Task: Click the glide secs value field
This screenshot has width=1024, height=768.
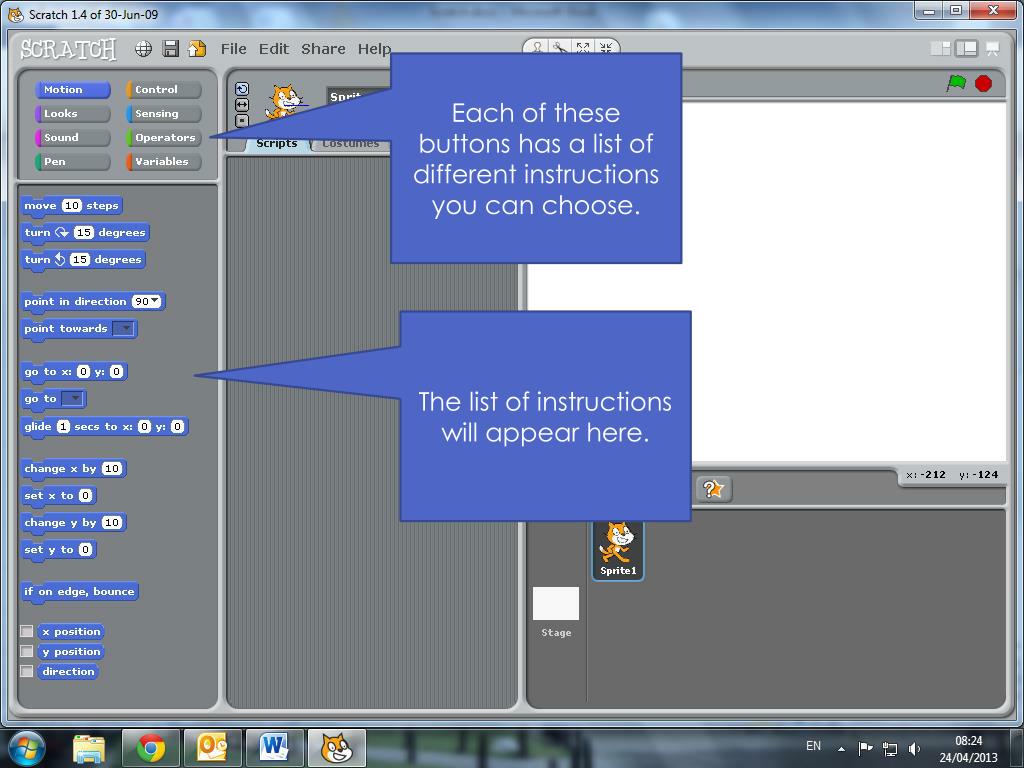Action: pos(63,426)
